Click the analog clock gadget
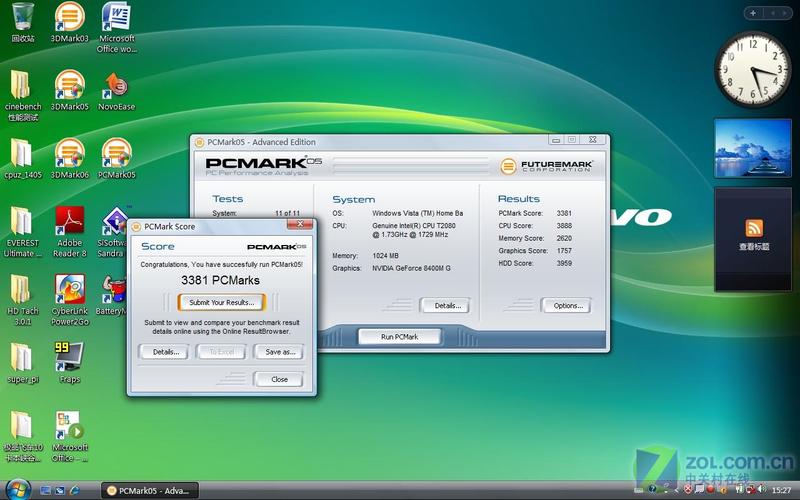800x500 pixels. click(x=753, y=69)
